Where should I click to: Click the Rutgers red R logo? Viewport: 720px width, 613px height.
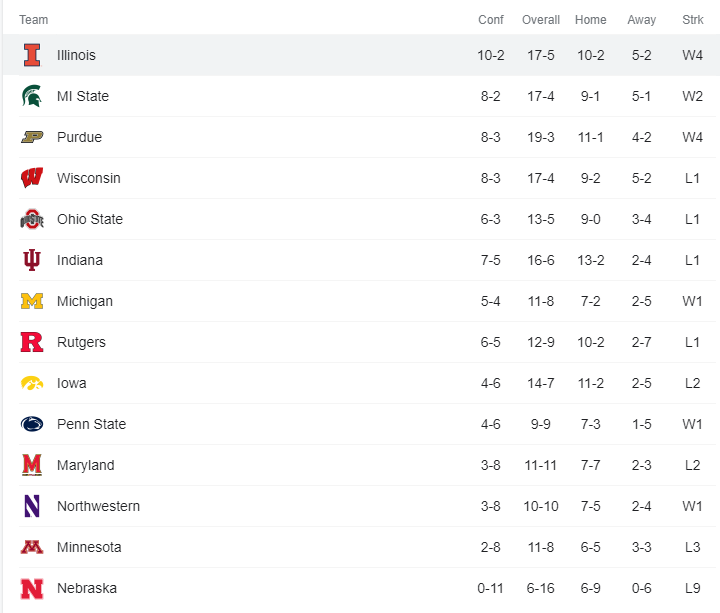pos(32,342)
